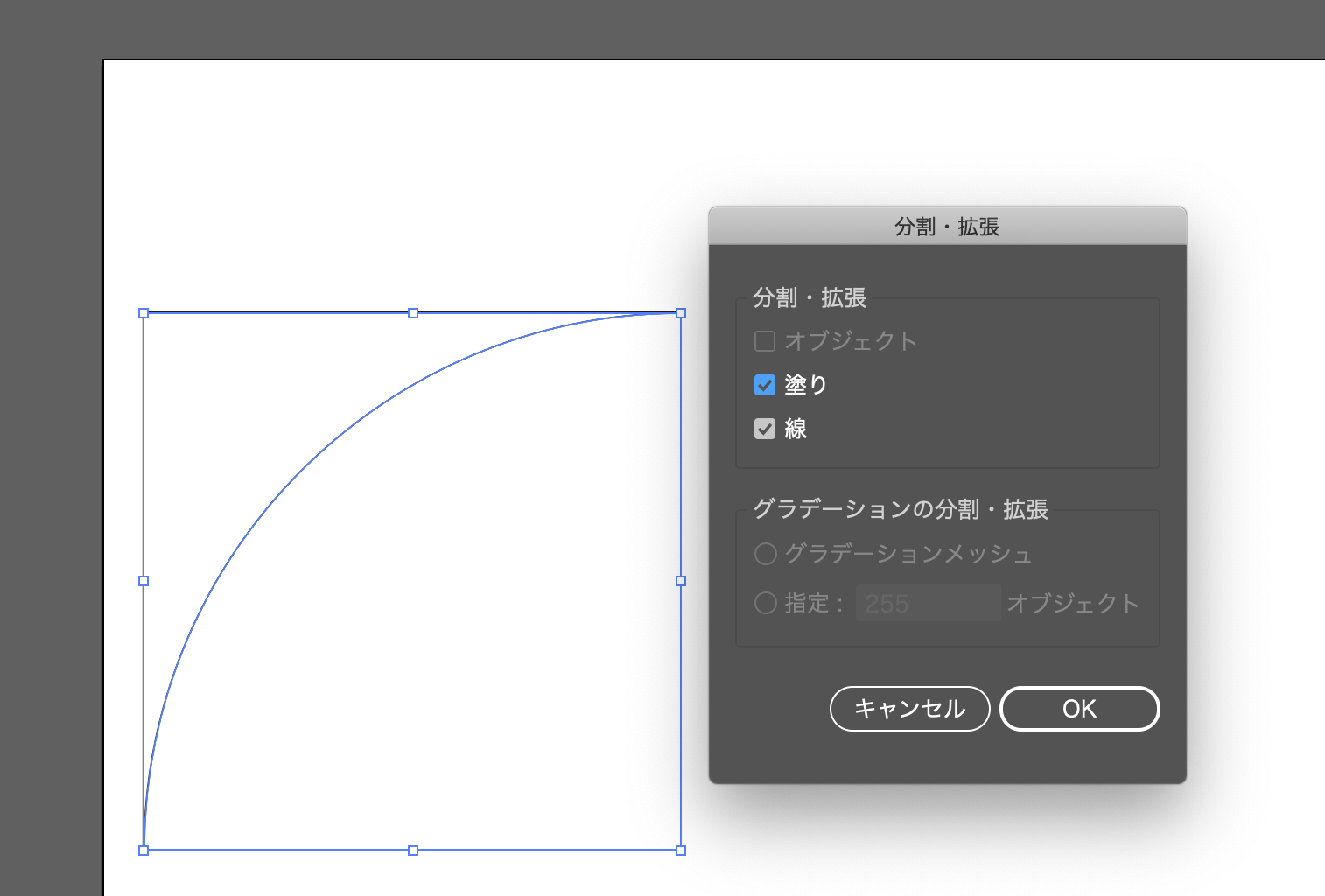Click the right-middle selection handle

680,580
